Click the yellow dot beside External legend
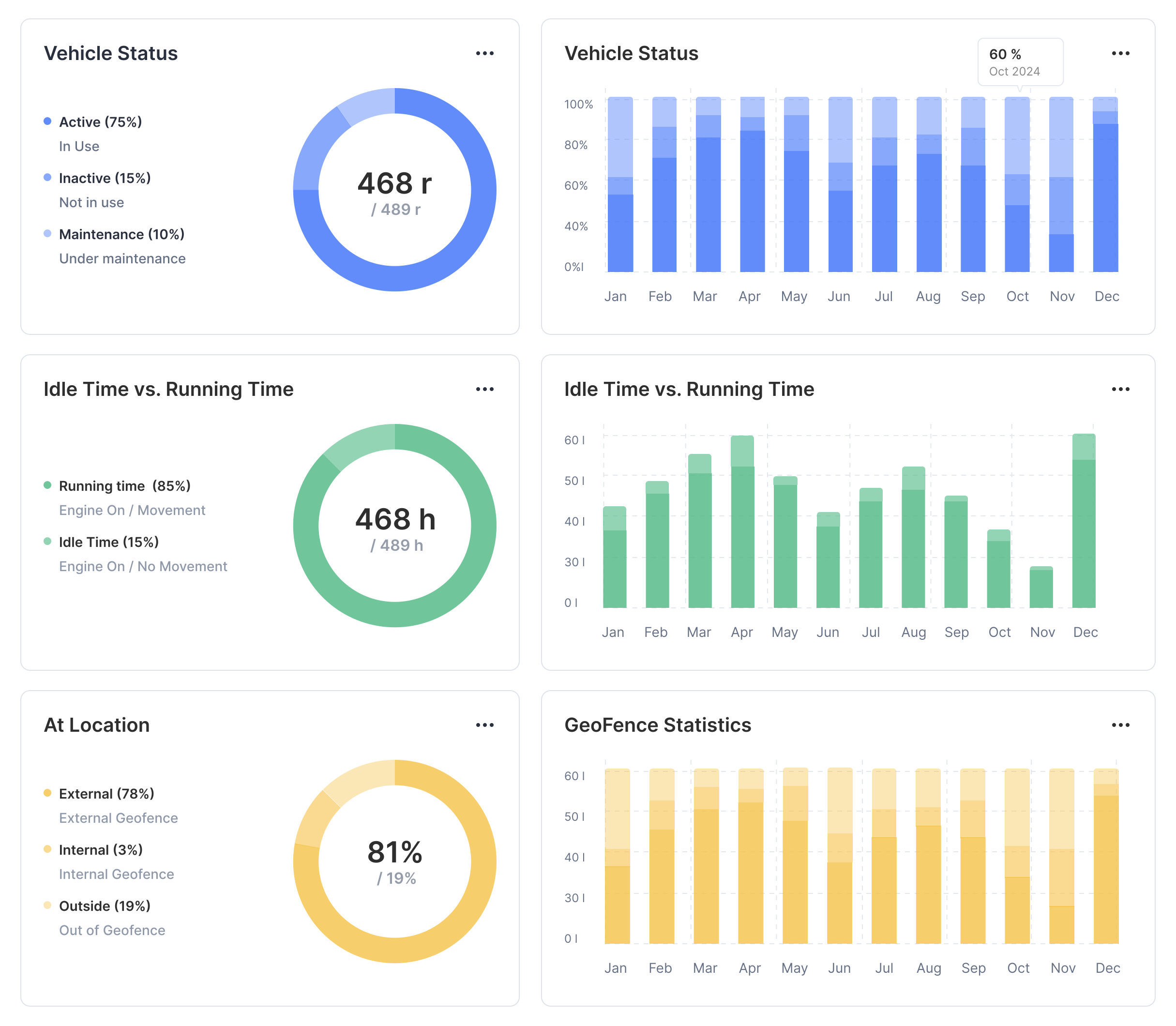Screen dimensions: 1176x1026 coord(47,793)
